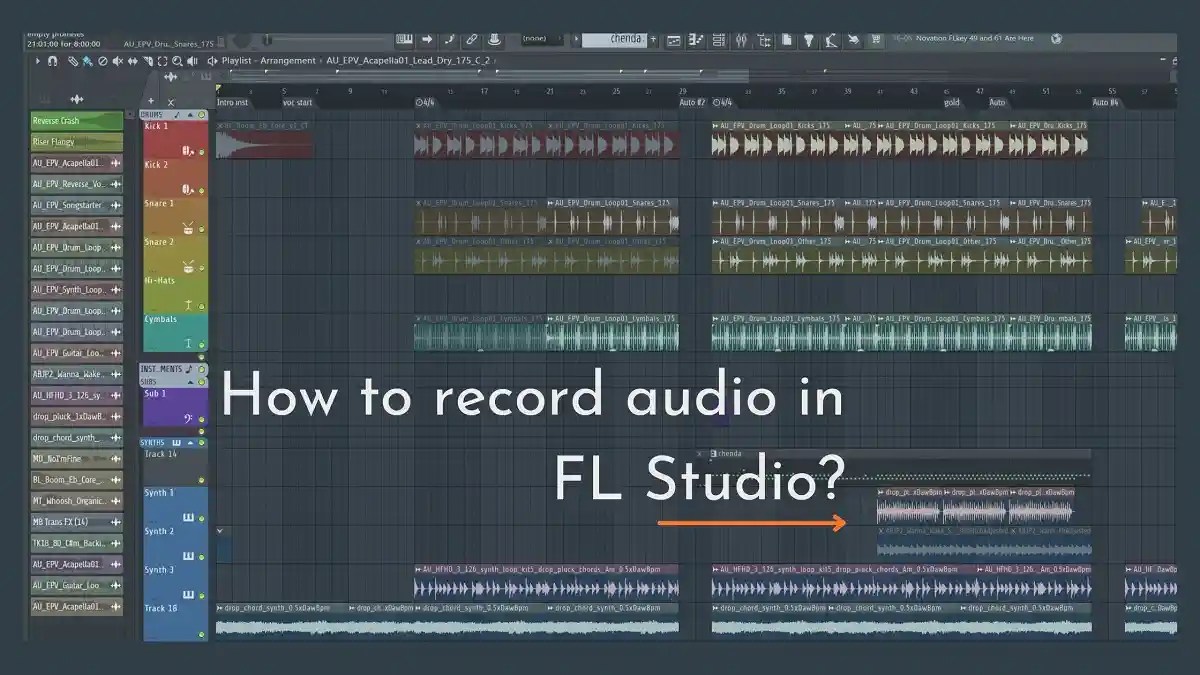Toggle the metronome in the transport bar

pos(449,38)
